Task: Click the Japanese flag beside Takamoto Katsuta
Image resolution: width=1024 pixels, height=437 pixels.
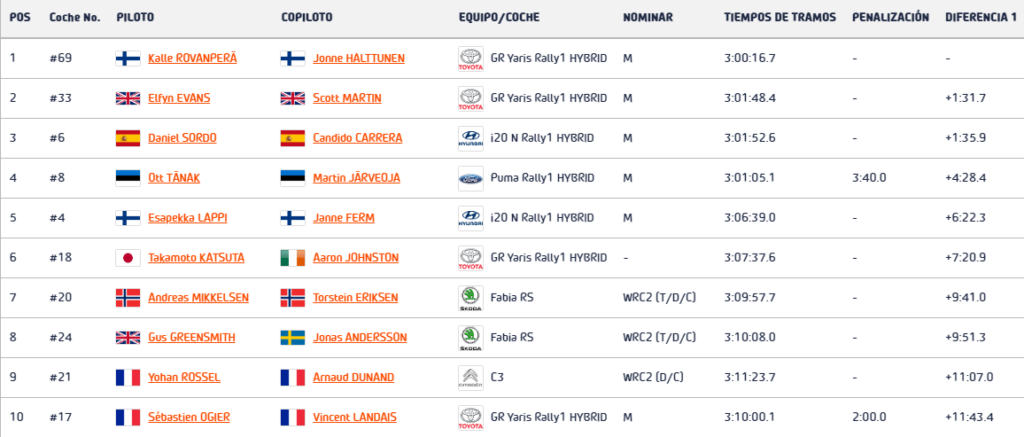Action: click(x=128, y=258)
